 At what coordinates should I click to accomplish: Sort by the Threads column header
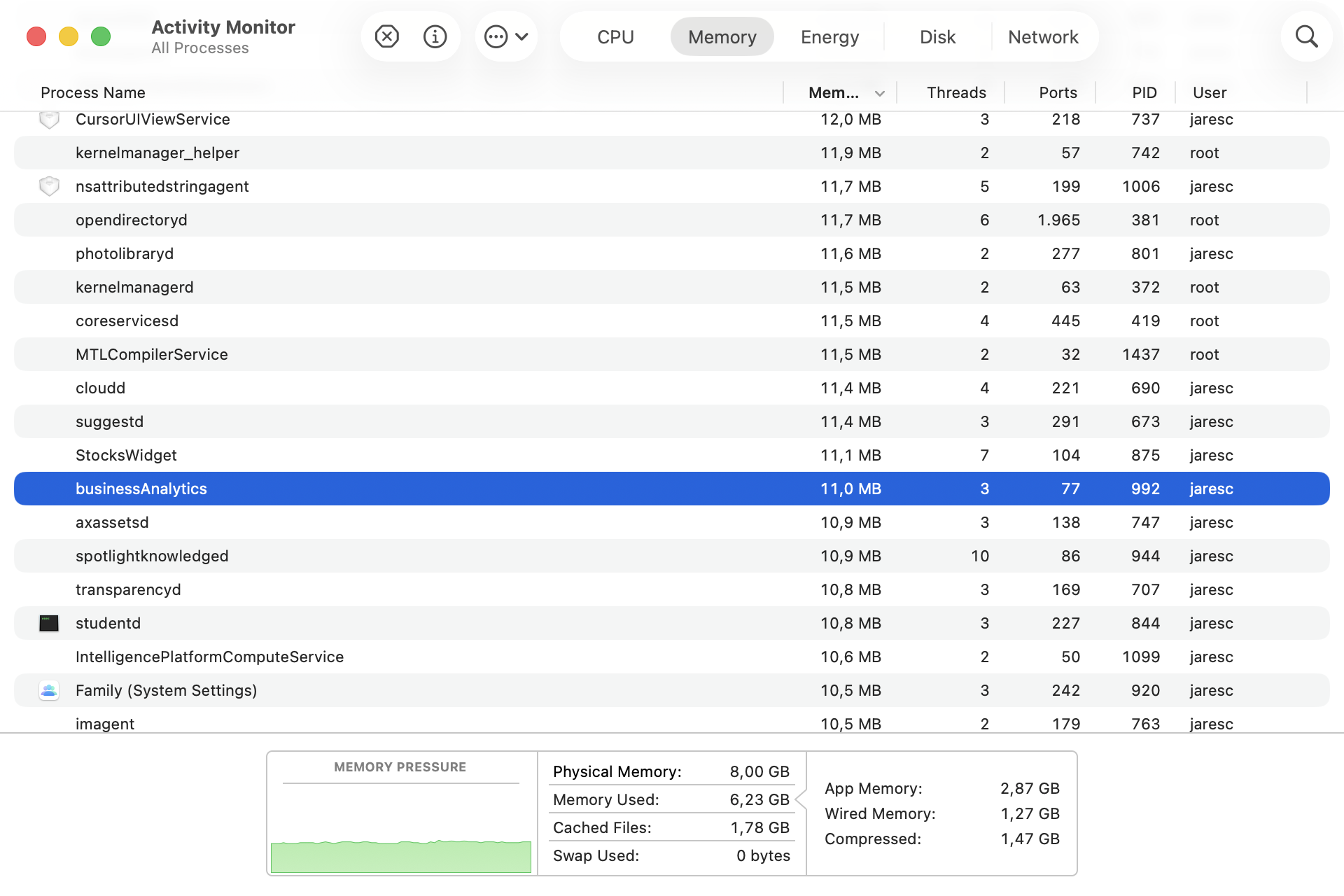click(955, 92)
